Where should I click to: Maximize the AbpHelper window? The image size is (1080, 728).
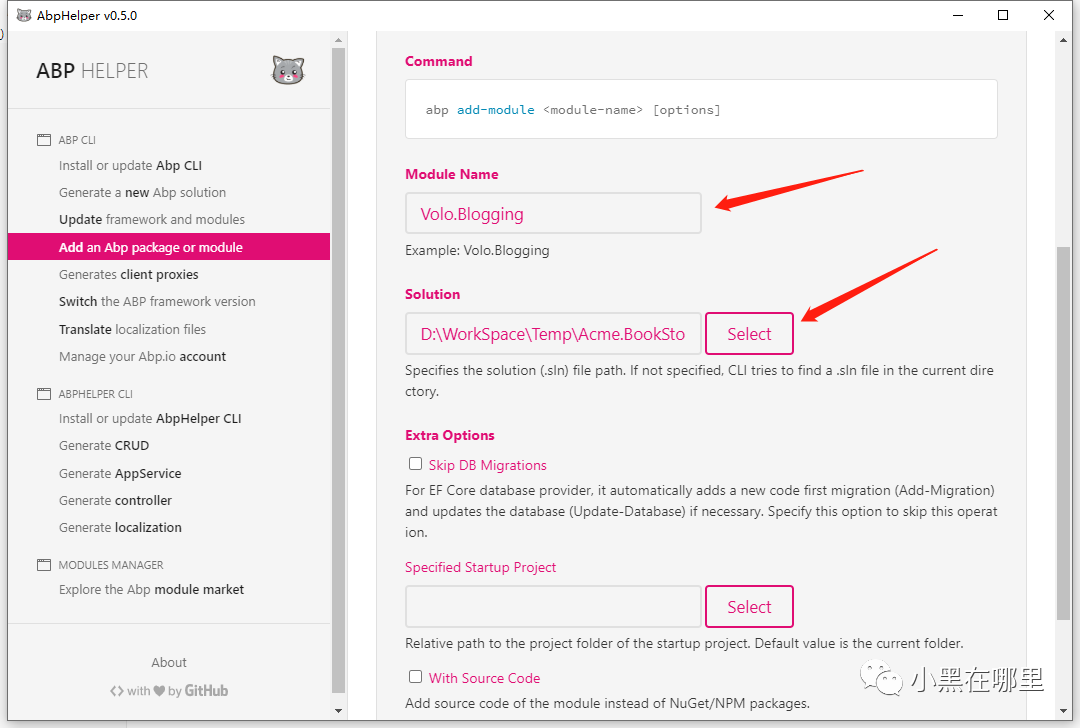(x=1003, y=15)
